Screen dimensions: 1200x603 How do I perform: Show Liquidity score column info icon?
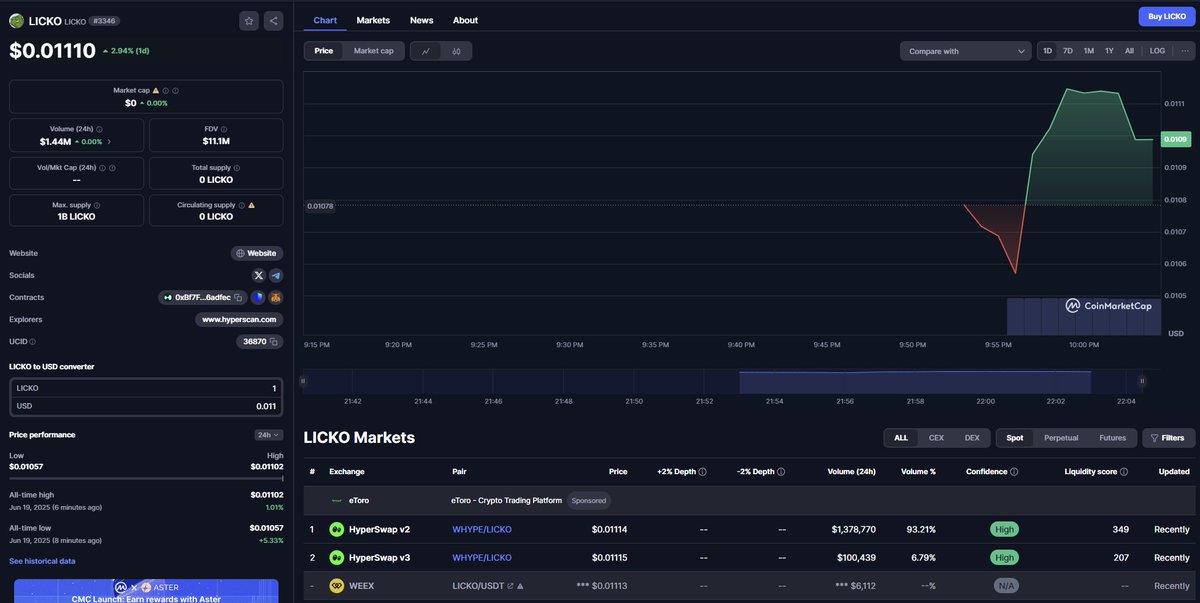[x=1124, y=471]
